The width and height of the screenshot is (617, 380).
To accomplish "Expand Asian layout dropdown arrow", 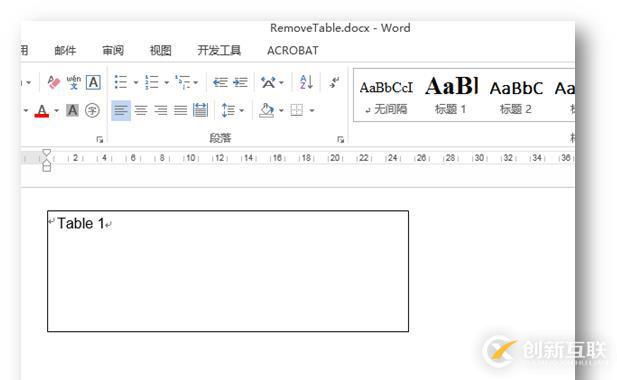I will tap(281, 83).
